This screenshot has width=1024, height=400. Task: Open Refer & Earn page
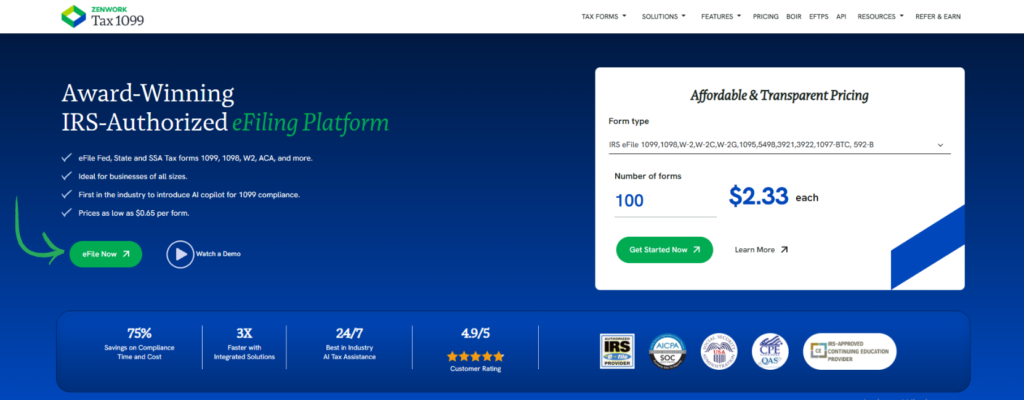pos(938,17)
